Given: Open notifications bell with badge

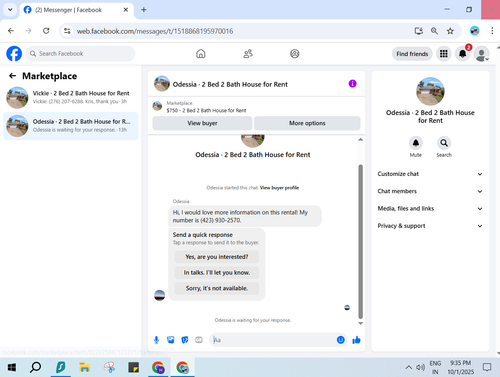Looking at the screenshot, I should tap(463, 54).
